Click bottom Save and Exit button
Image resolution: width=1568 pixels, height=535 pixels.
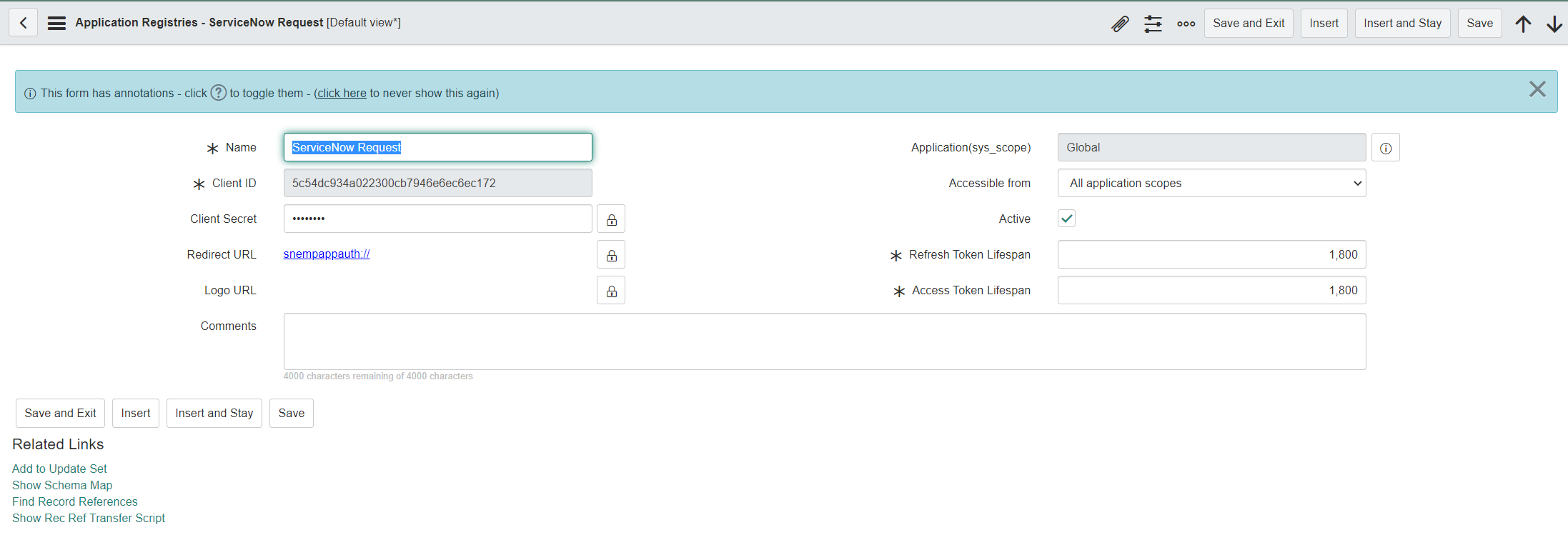tap(60, 413)
